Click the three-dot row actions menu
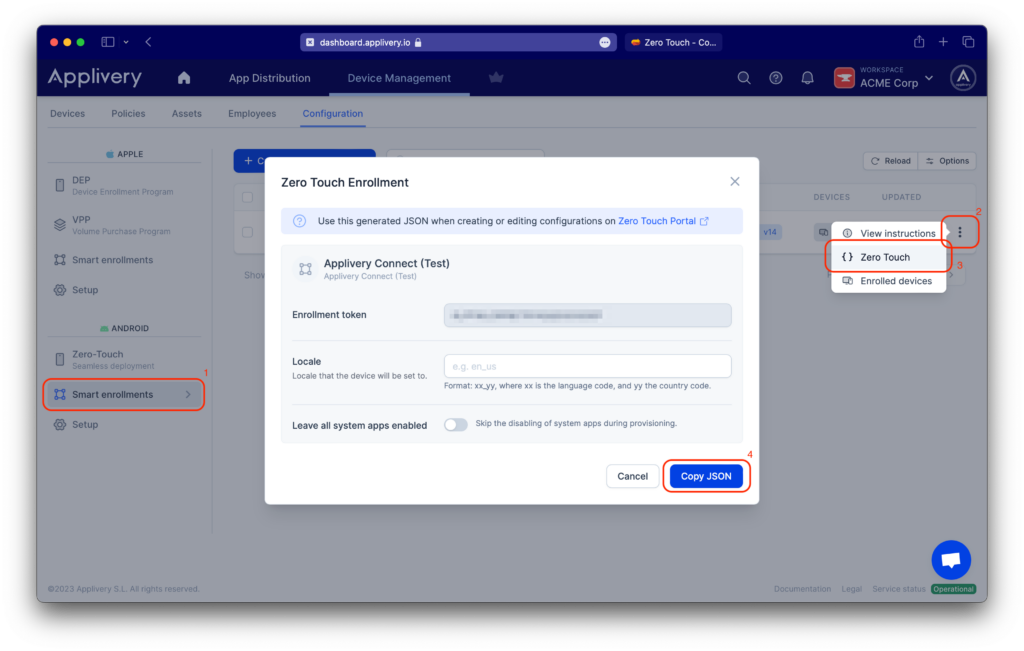Screen dimensions: 1024x651 [x=960, y=232]
